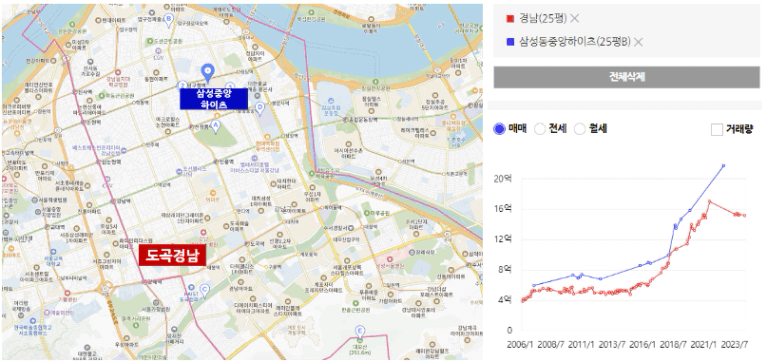The width and height of the screenshot is (767, 362).
Task: Remove 삼성동중앙하이츠(25평B) from comparison list
Action: [x=638, y=42]
